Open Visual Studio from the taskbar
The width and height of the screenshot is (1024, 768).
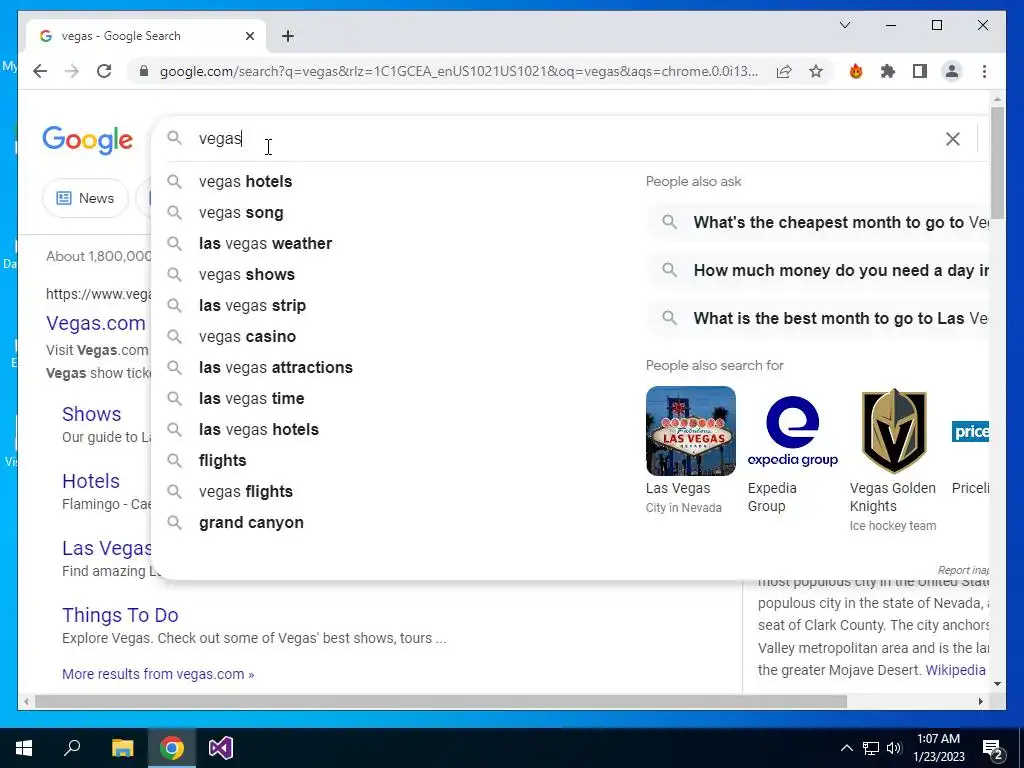pos(221,748)
